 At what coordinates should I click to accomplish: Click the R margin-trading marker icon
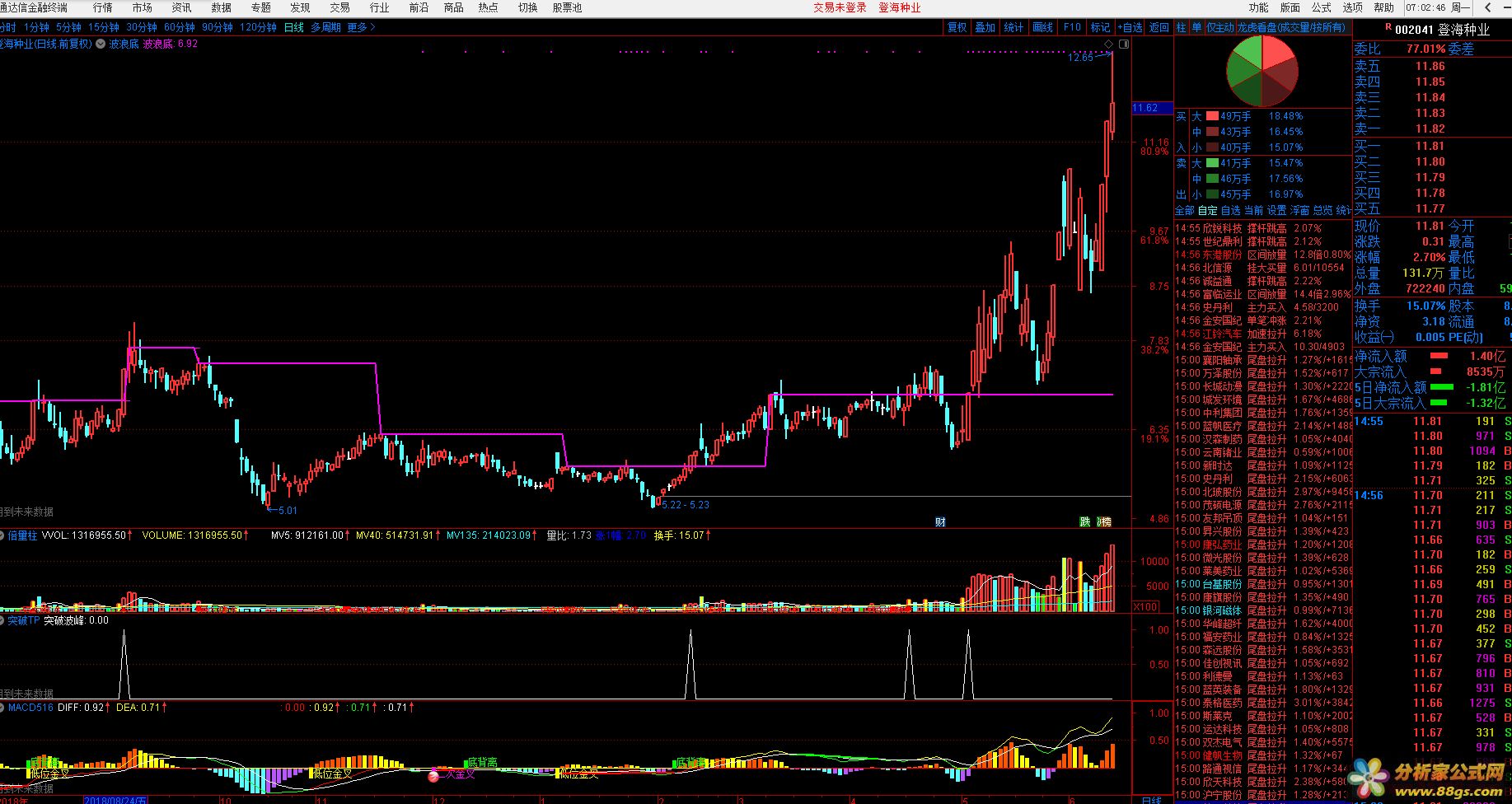tap(1388, 28)
